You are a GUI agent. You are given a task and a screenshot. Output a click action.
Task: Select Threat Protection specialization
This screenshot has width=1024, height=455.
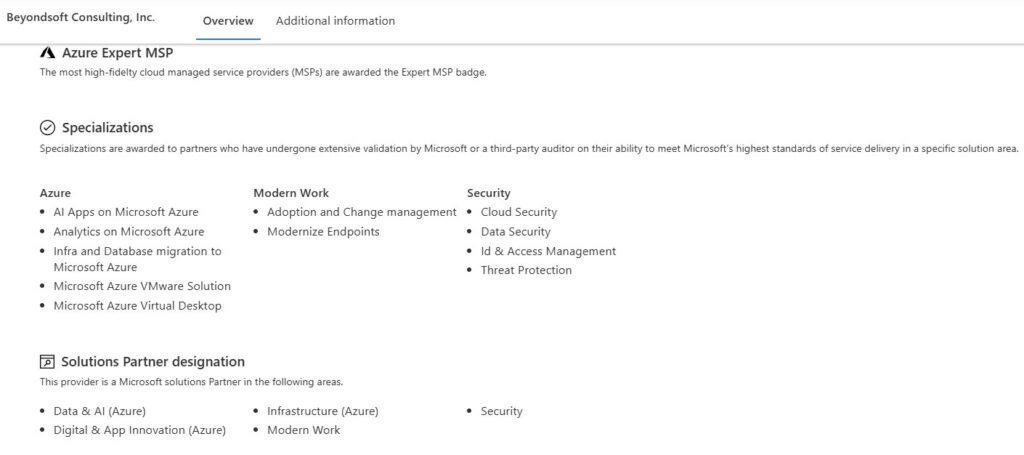(526, 270)
